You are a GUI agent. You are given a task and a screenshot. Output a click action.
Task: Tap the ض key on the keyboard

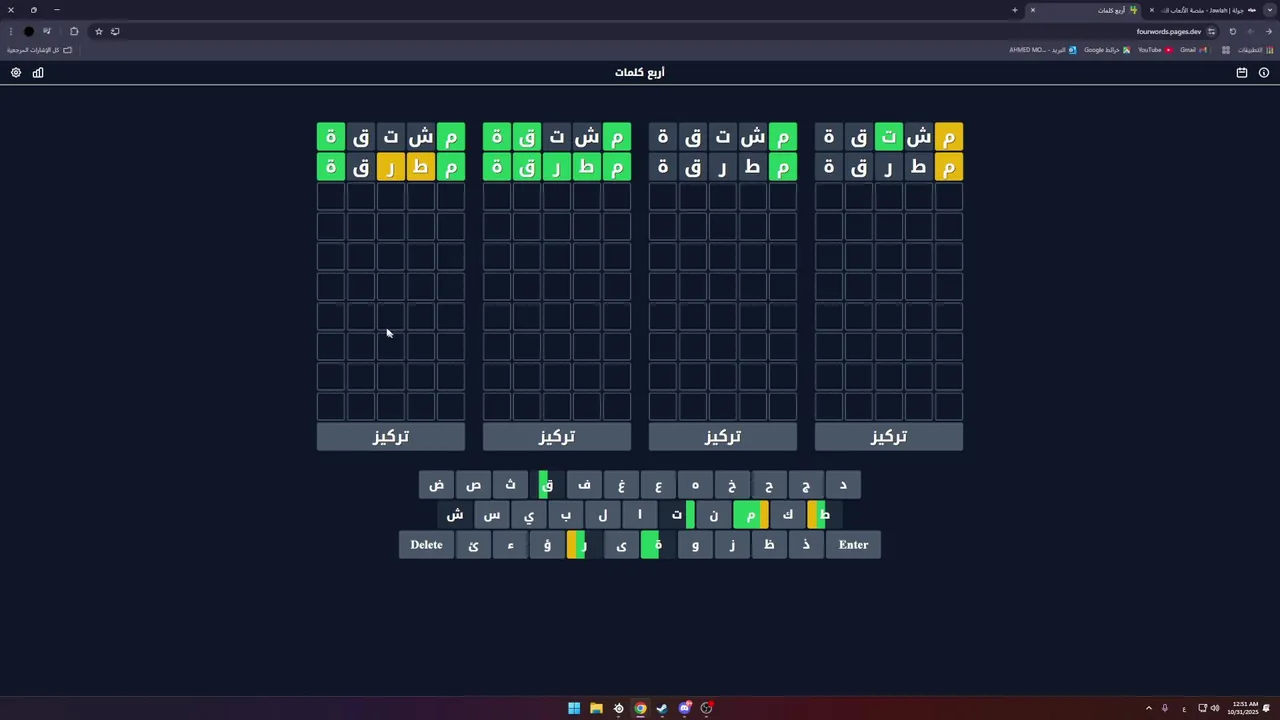point(437,485)
